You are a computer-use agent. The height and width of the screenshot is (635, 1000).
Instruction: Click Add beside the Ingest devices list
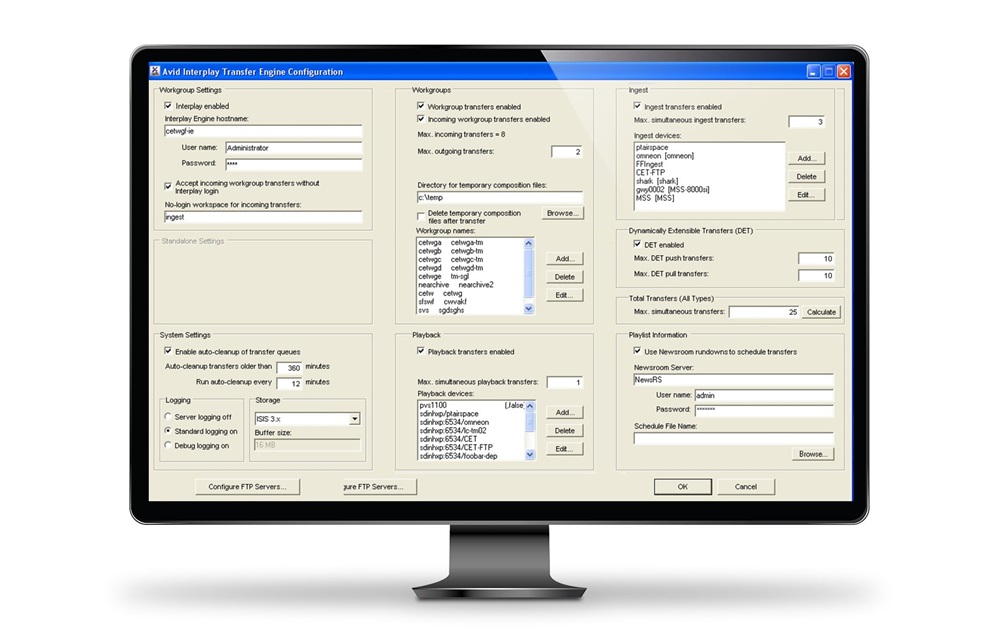coord(807,158)
